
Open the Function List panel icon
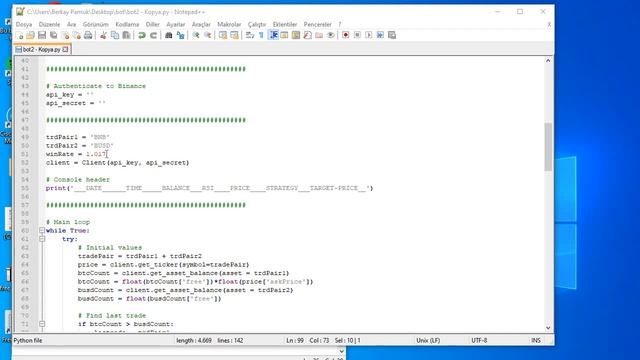click(307, 36)
